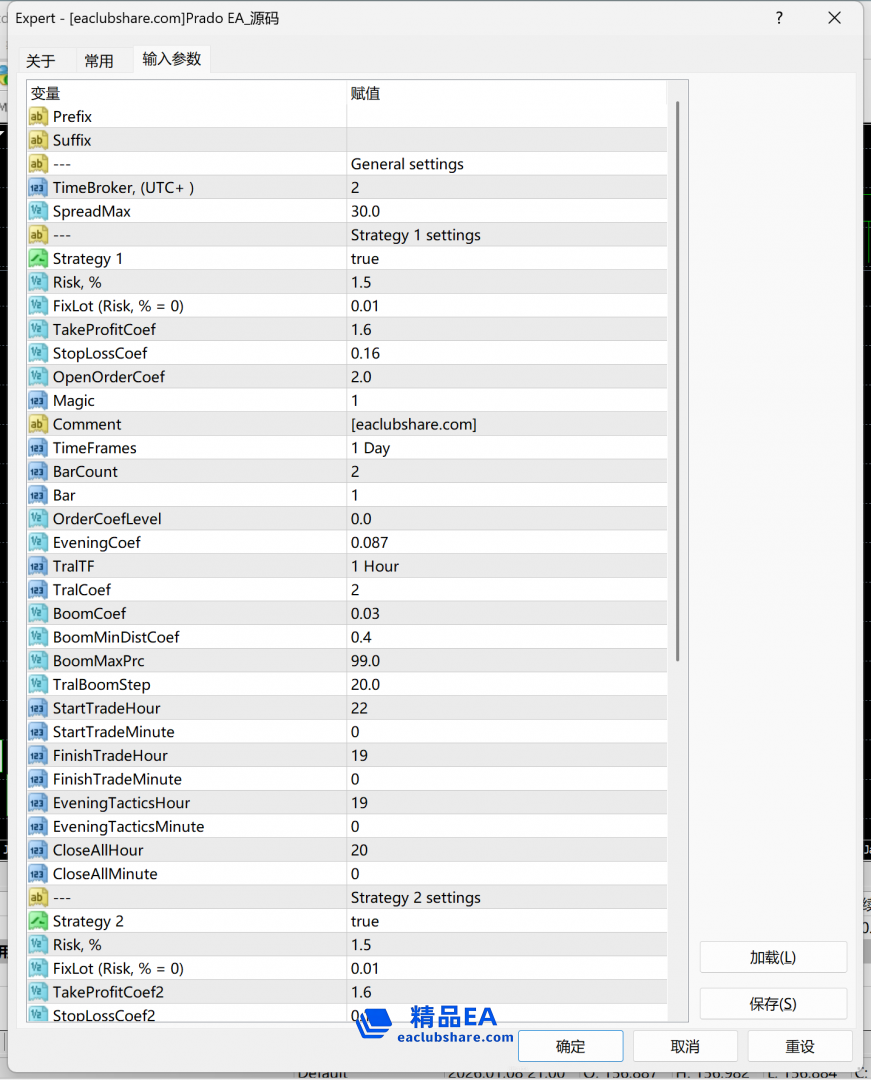
Task: Click the boolean icon next to Strategy 2
Action: (38, 922)
